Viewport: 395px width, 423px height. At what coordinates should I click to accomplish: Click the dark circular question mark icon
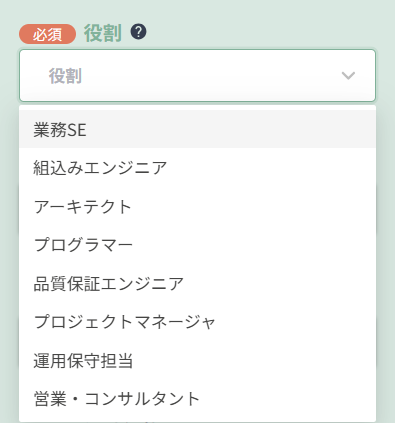point(138,32)
